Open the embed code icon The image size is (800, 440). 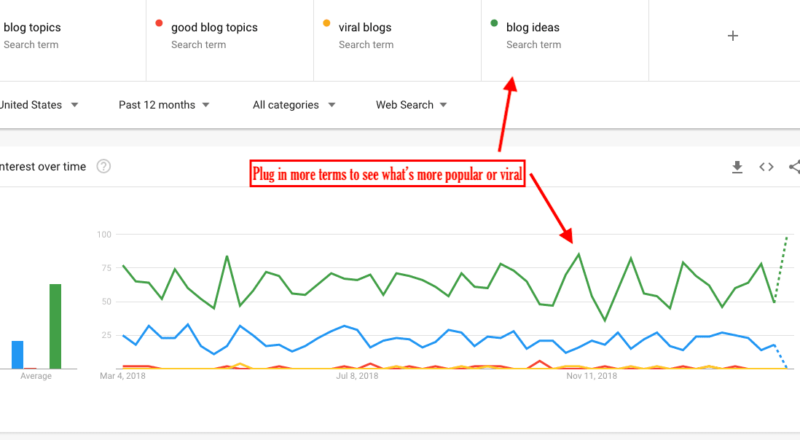(766, 167)
